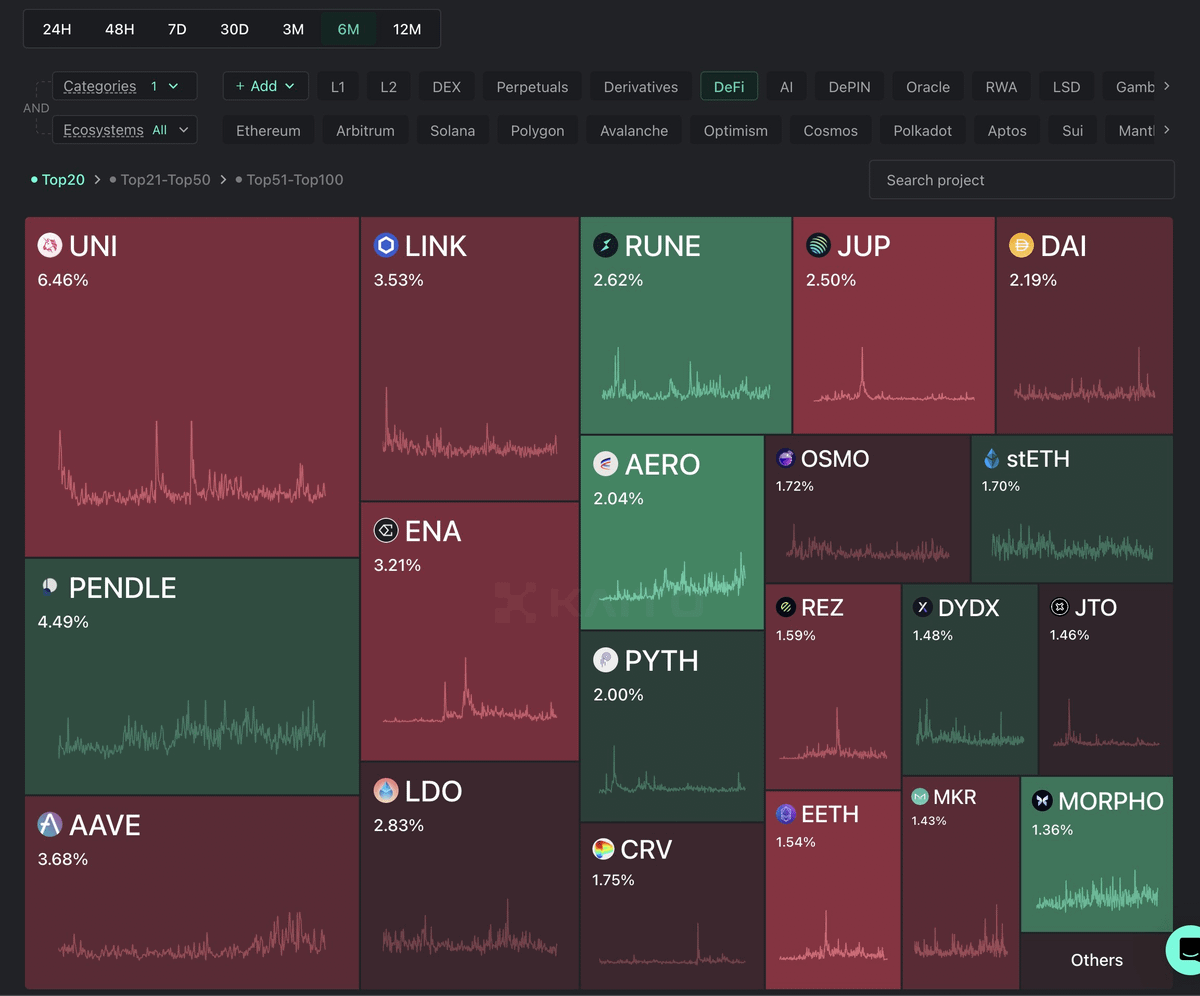Show the Top21-Top50 projects view
Screen dimensions: 1200x996
(x=160, y=180)
